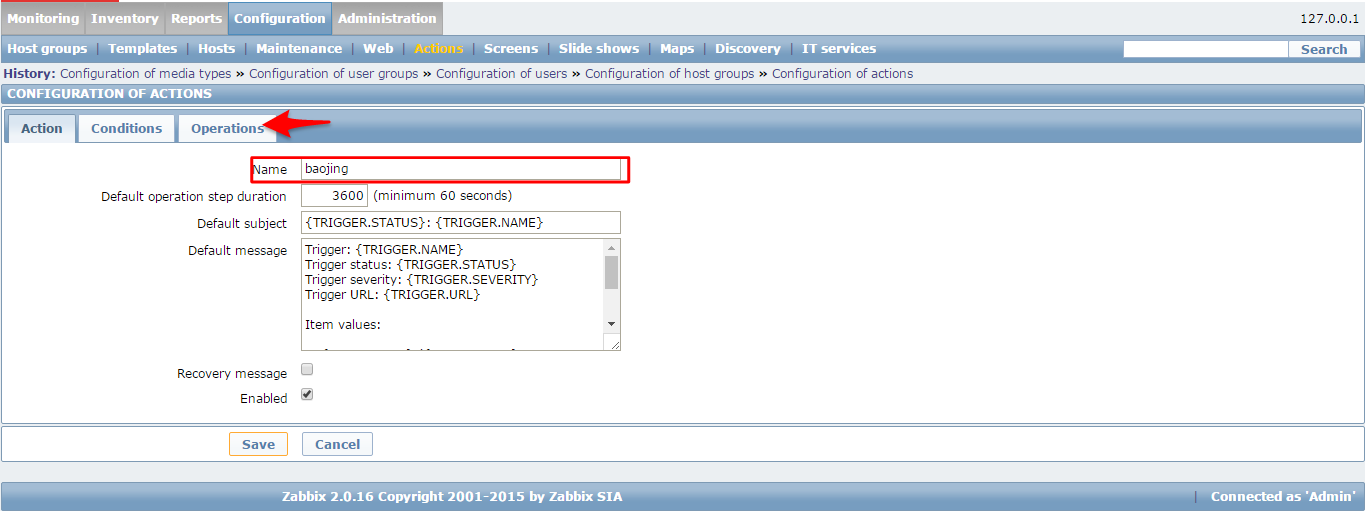The image size is (1365, 511).
Task: Enable the Recovery message checkbox
Action: coord(307,369)
